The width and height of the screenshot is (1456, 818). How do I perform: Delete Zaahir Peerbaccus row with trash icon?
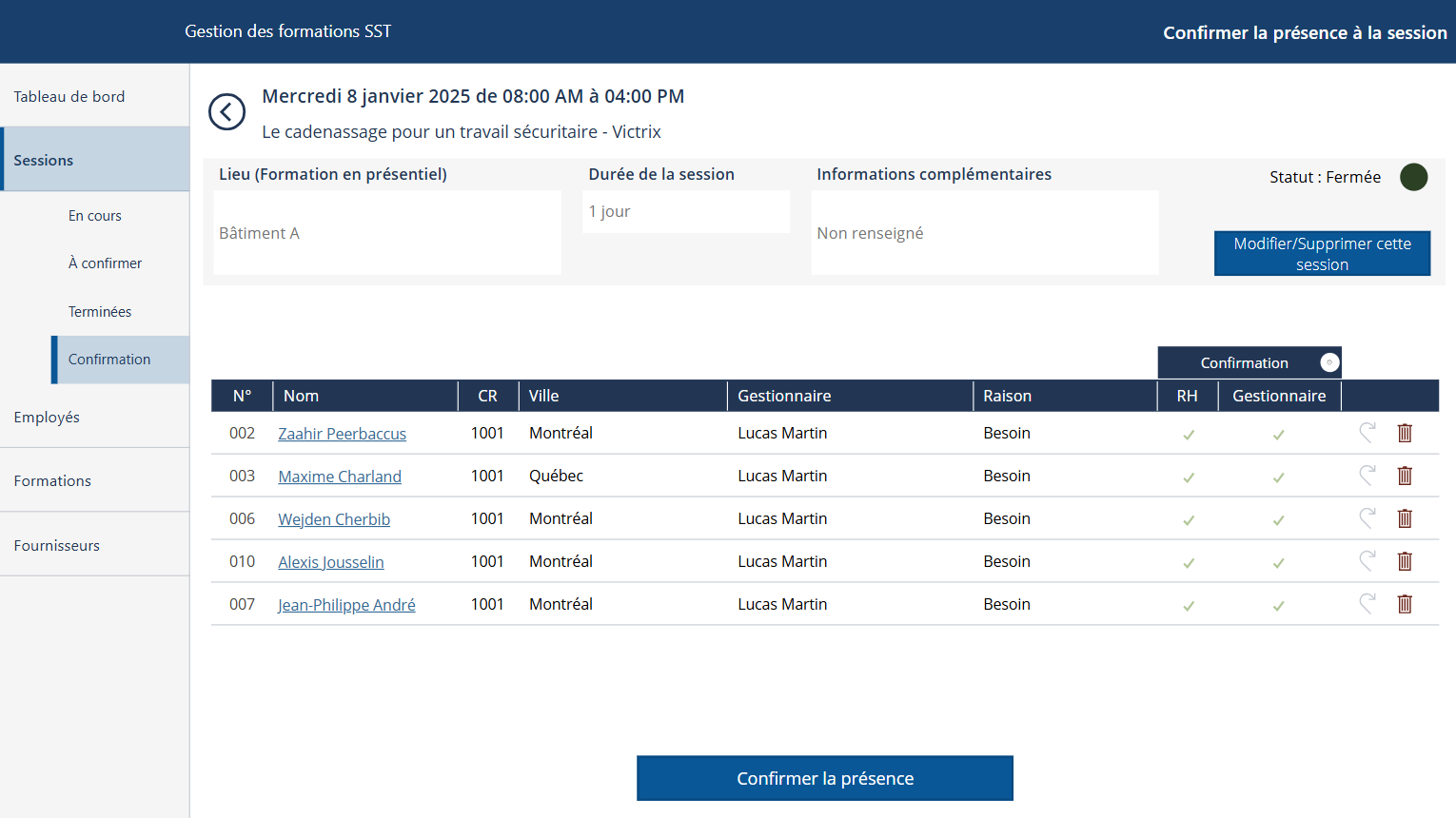[x=1405, y=433]
